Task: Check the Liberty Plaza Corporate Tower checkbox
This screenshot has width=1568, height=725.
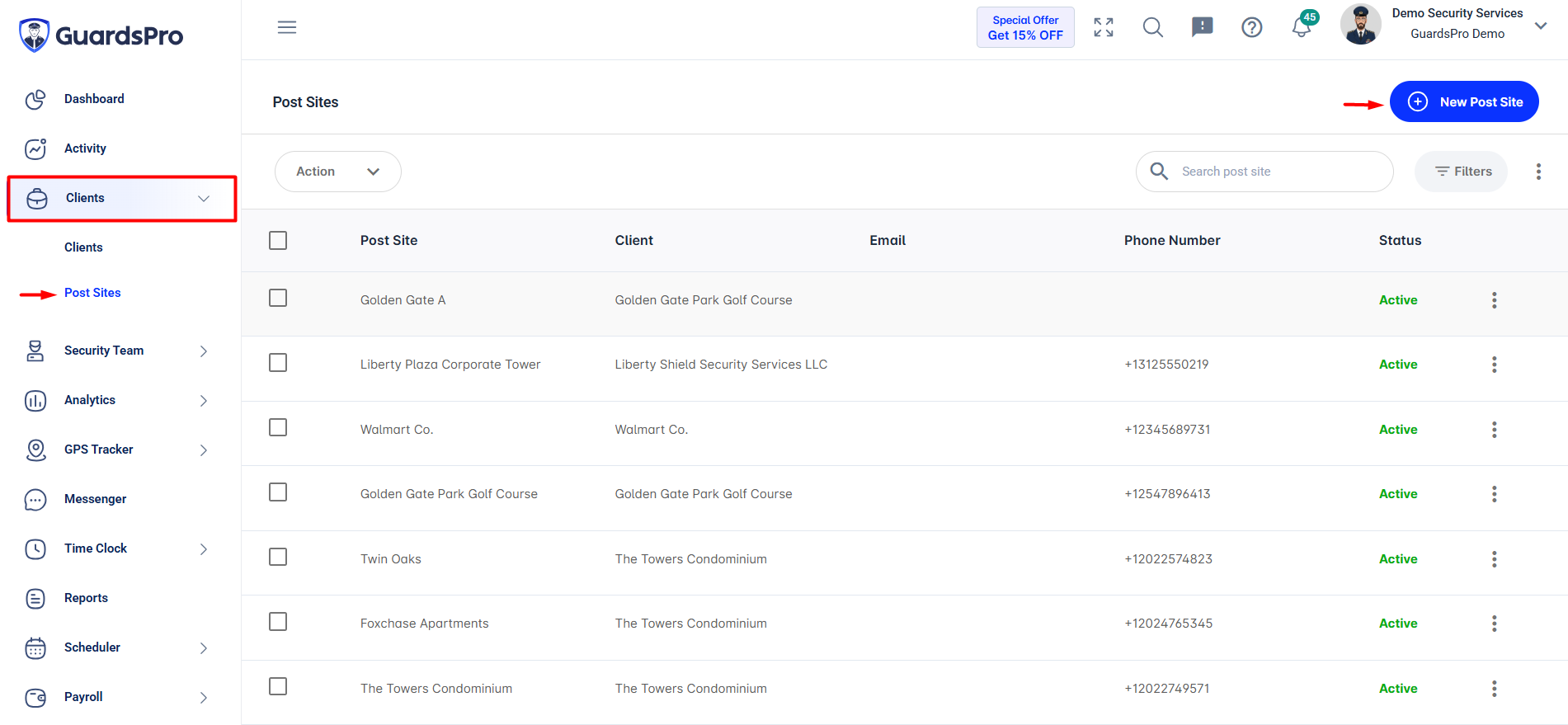Action: click(x=278, y=363)
